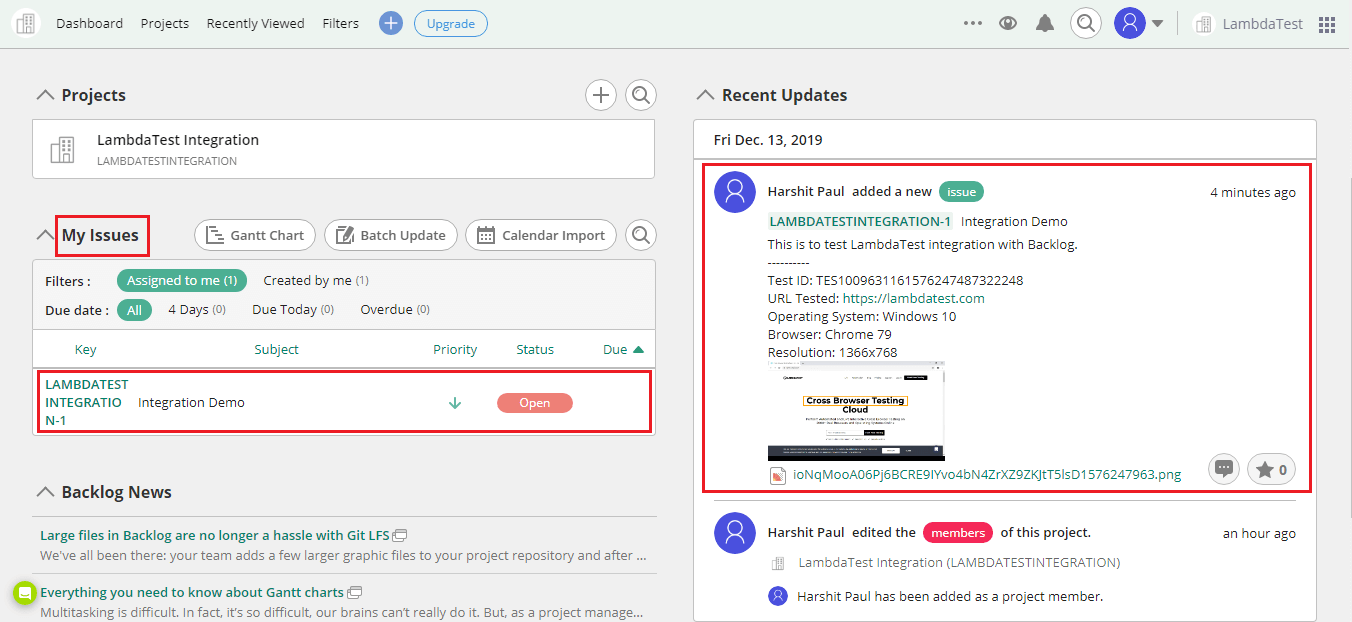Open Calendar Import
Image resolution: width=1352 pixels, height=622 pixels.
tap(540, 235)
